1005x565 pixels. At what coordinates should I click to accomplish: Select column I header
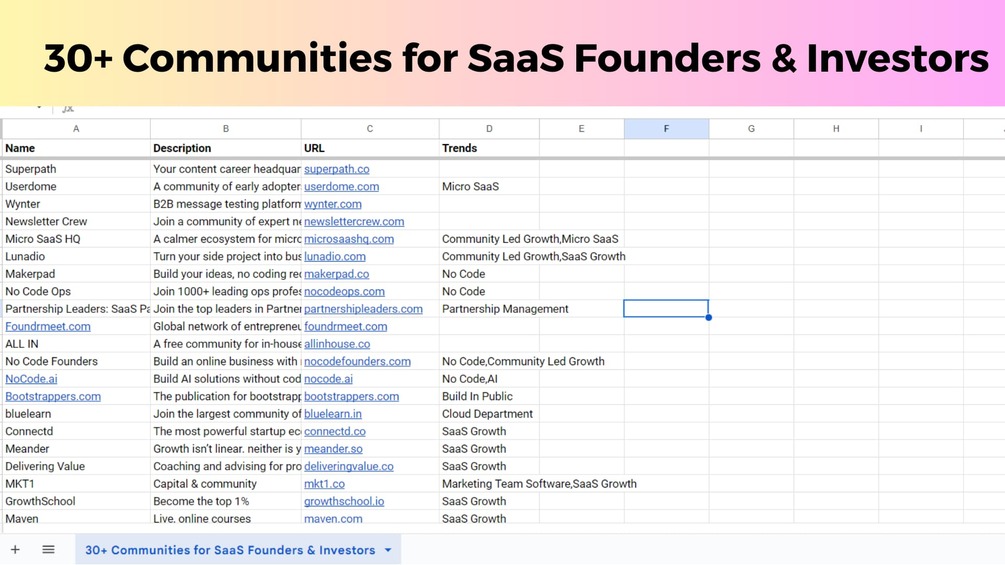(921, 129)
